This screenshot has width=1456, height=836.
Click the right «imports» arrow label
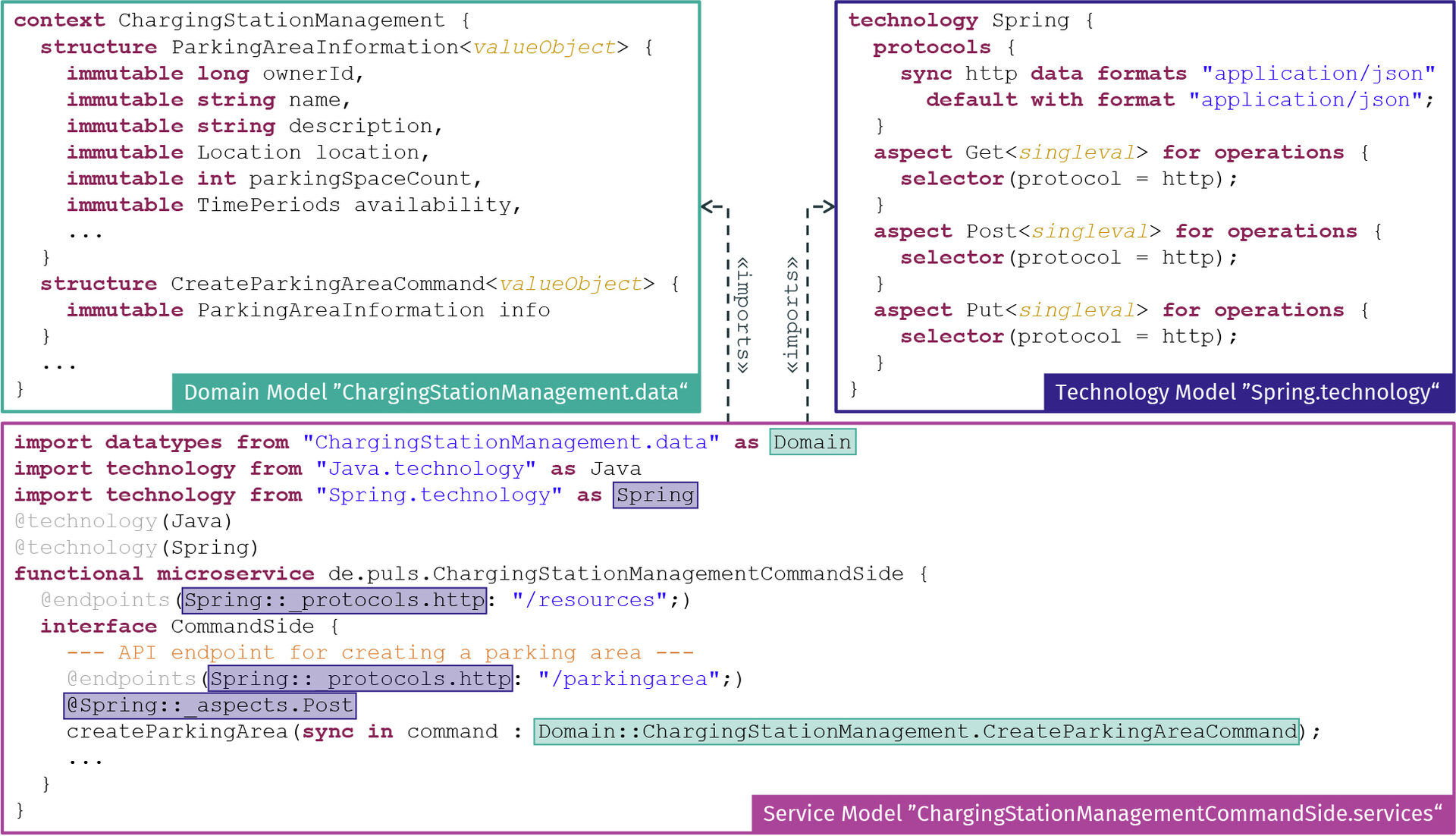pos(792,315)
